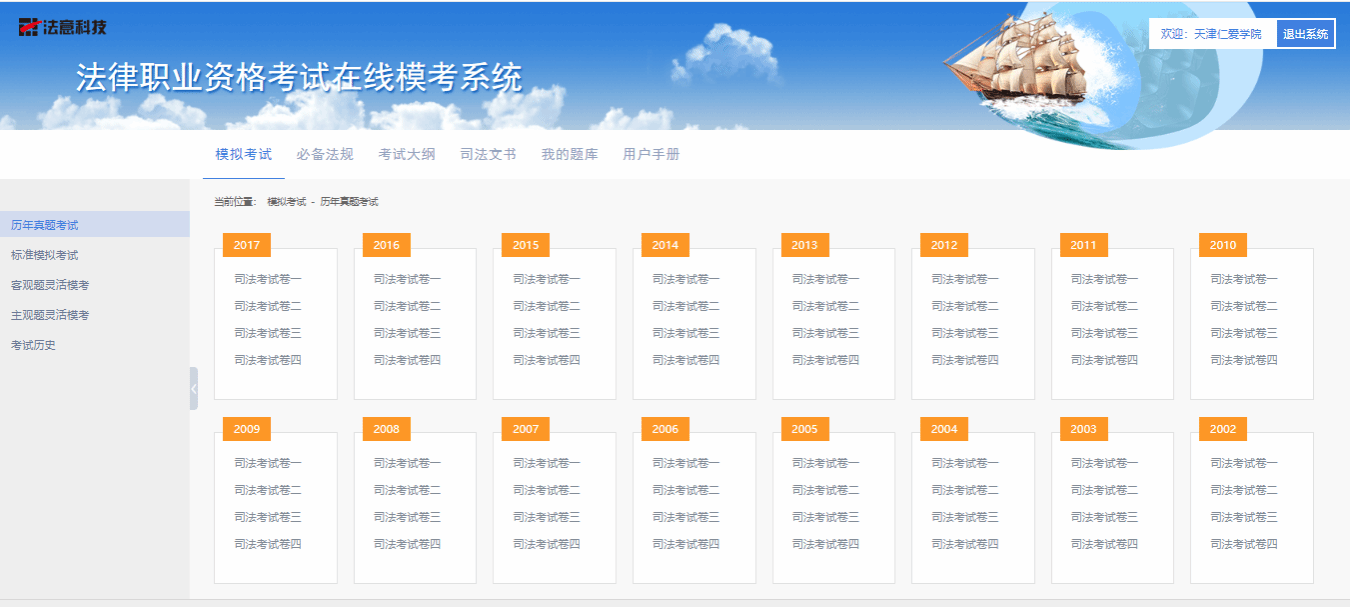The width and height of the screenshot is (1350, 607).
Task: Click the orange 2006 year label
Action: [x=665, y=429]
